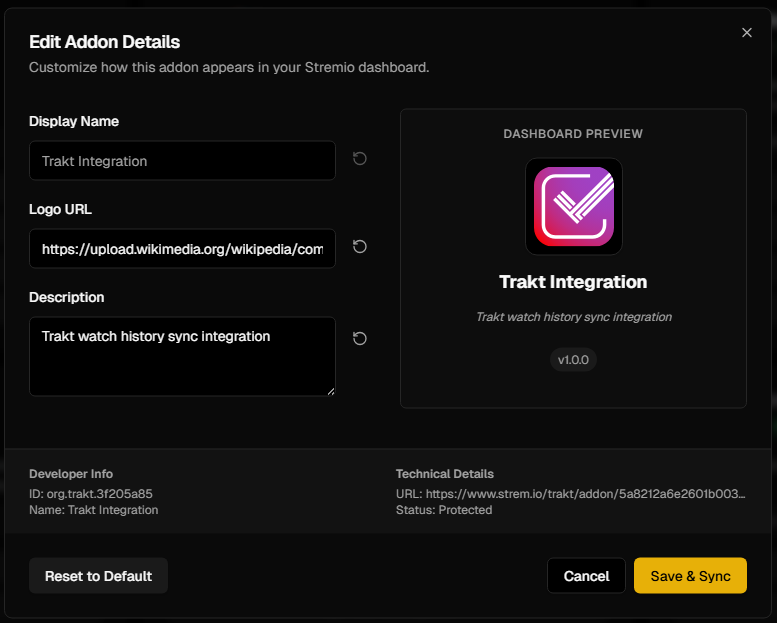This screenshot has height=623, width=777.
Task: Click the italic preview description text
Action: [x=574, y=317]
